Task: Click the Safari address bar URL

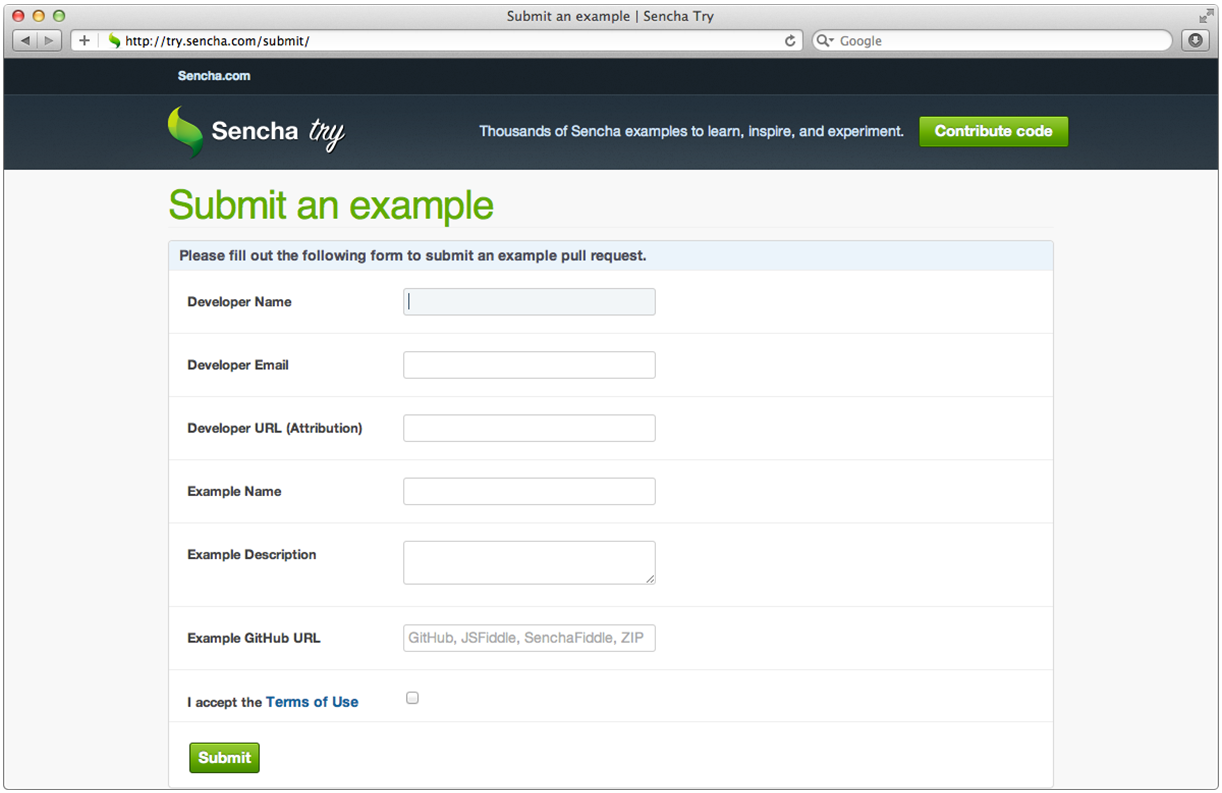Action: coord(217,41)
